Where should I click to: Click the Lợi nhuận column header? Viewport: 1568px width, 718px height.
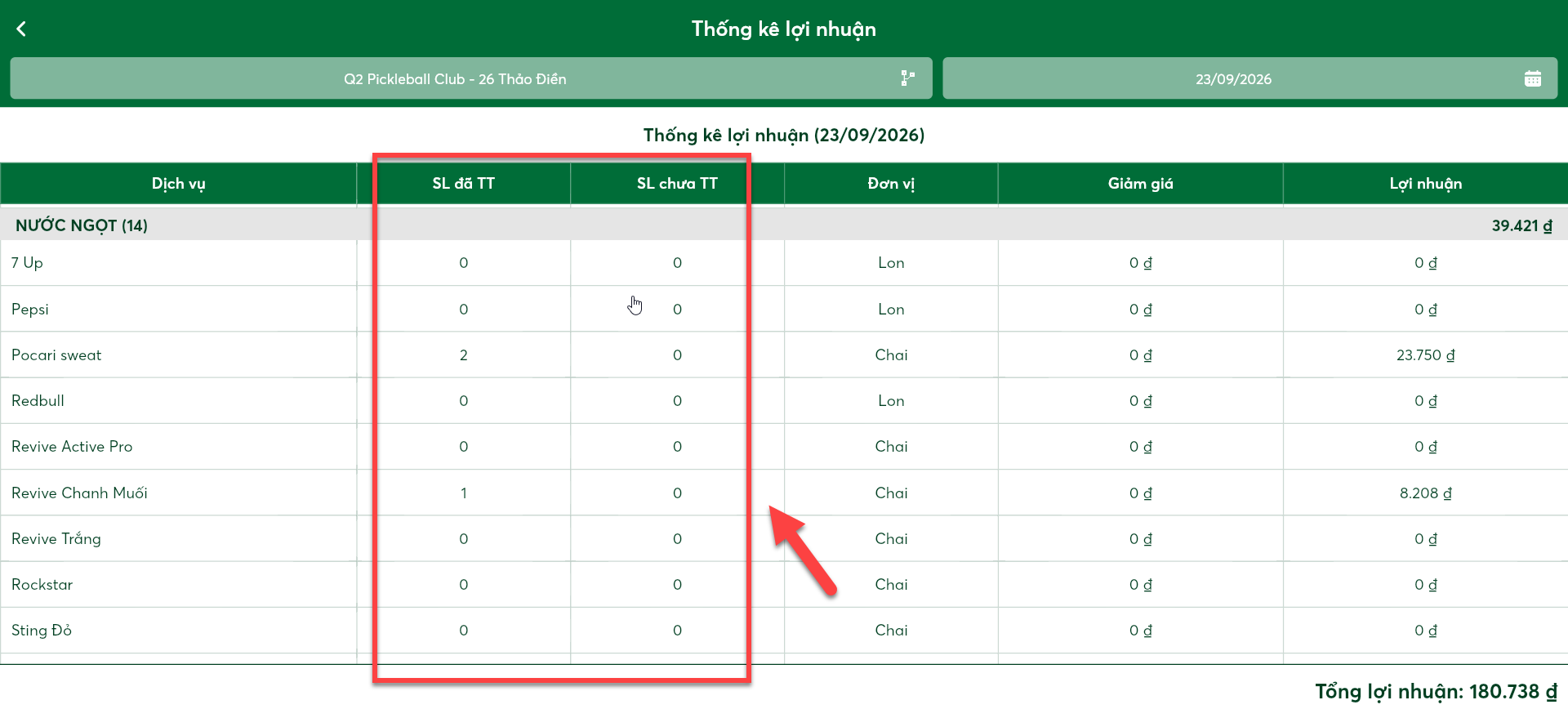tap(1425, 184)
